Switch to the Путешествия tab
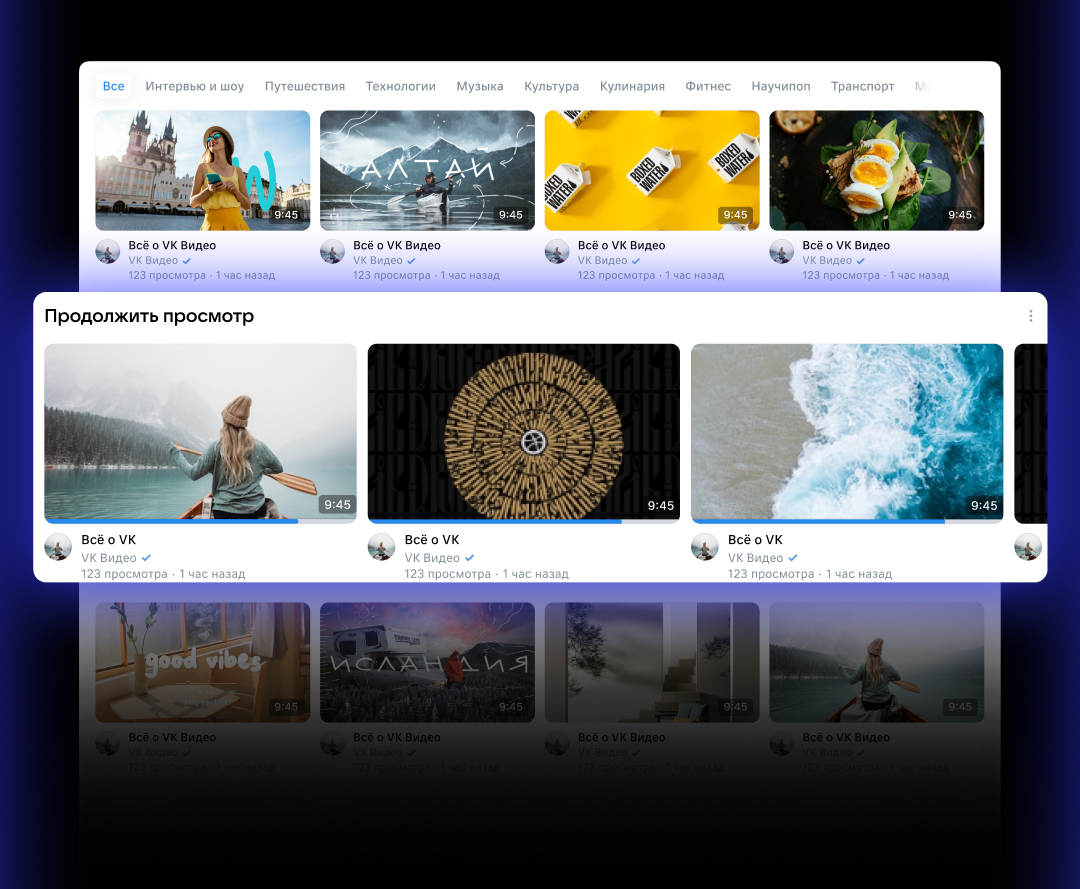Screen dimensions: 1080x889 (305, 86)
